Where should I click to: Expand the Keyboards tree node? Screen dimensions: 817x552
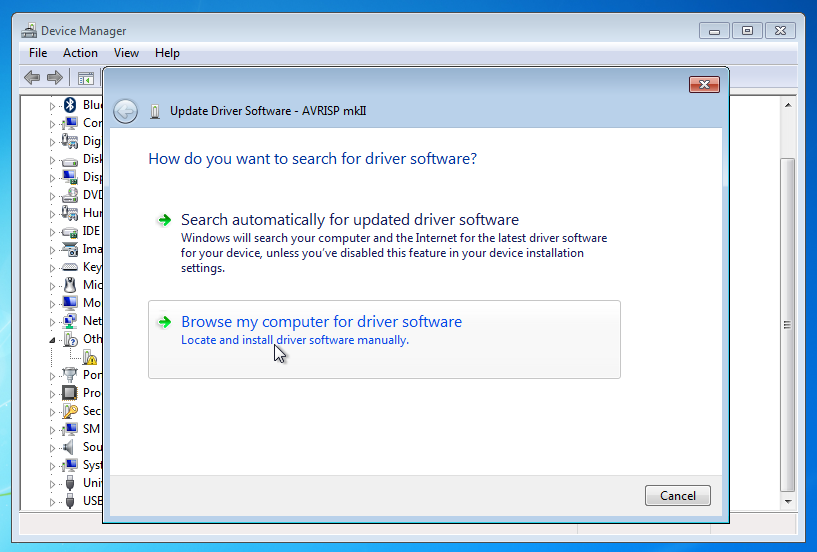point(53,267)
